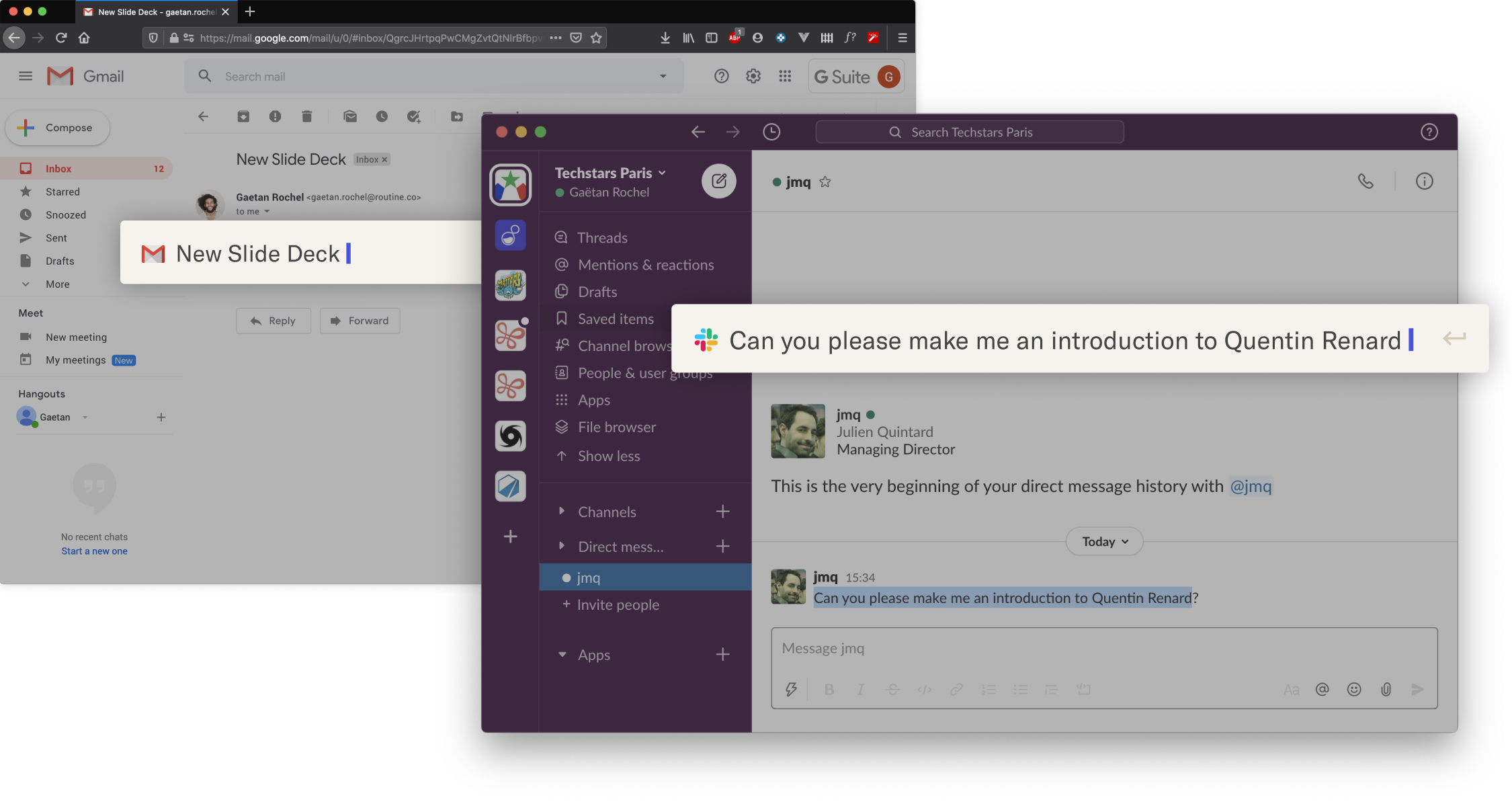
Task: Open Gmail settings gear icon
Action: point(753,76)
